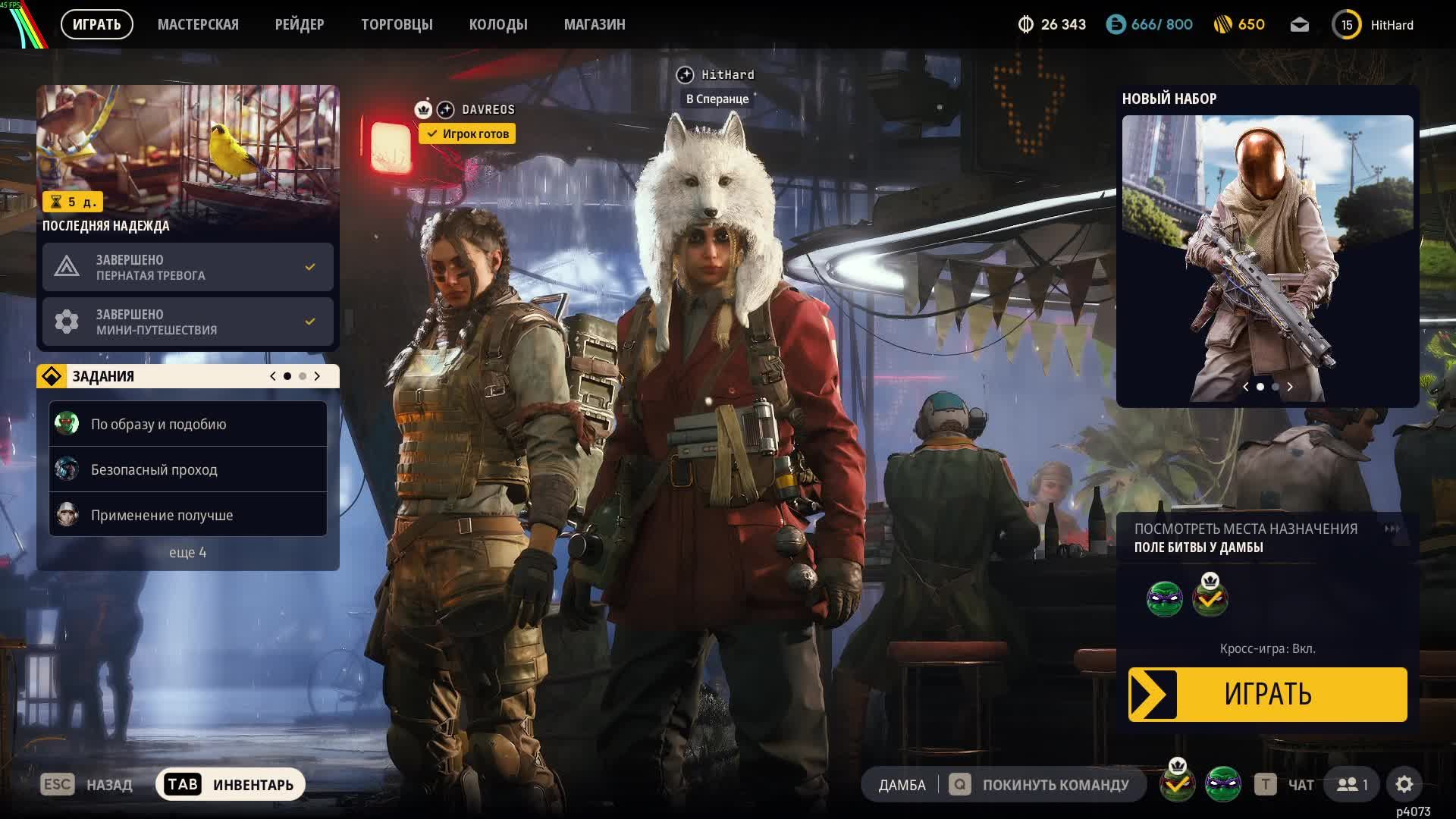The image size is (1456, 819).
Task: Click the TAB key icon
Action: [183, 785]
